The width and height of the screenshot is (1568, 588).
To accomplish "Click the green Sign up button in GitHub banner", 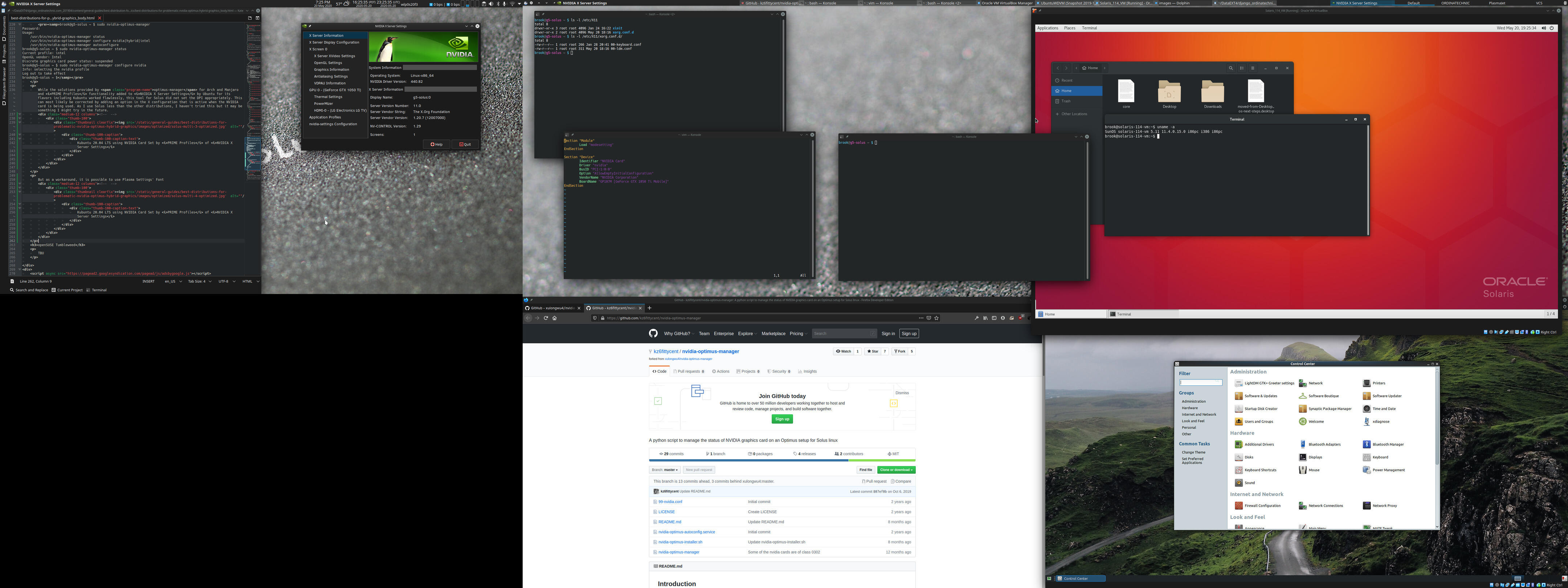I will (x=782, y=419).
